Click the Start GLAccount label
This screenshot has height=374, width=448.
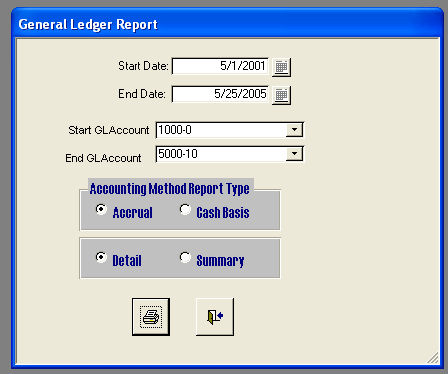click(109, 130)
